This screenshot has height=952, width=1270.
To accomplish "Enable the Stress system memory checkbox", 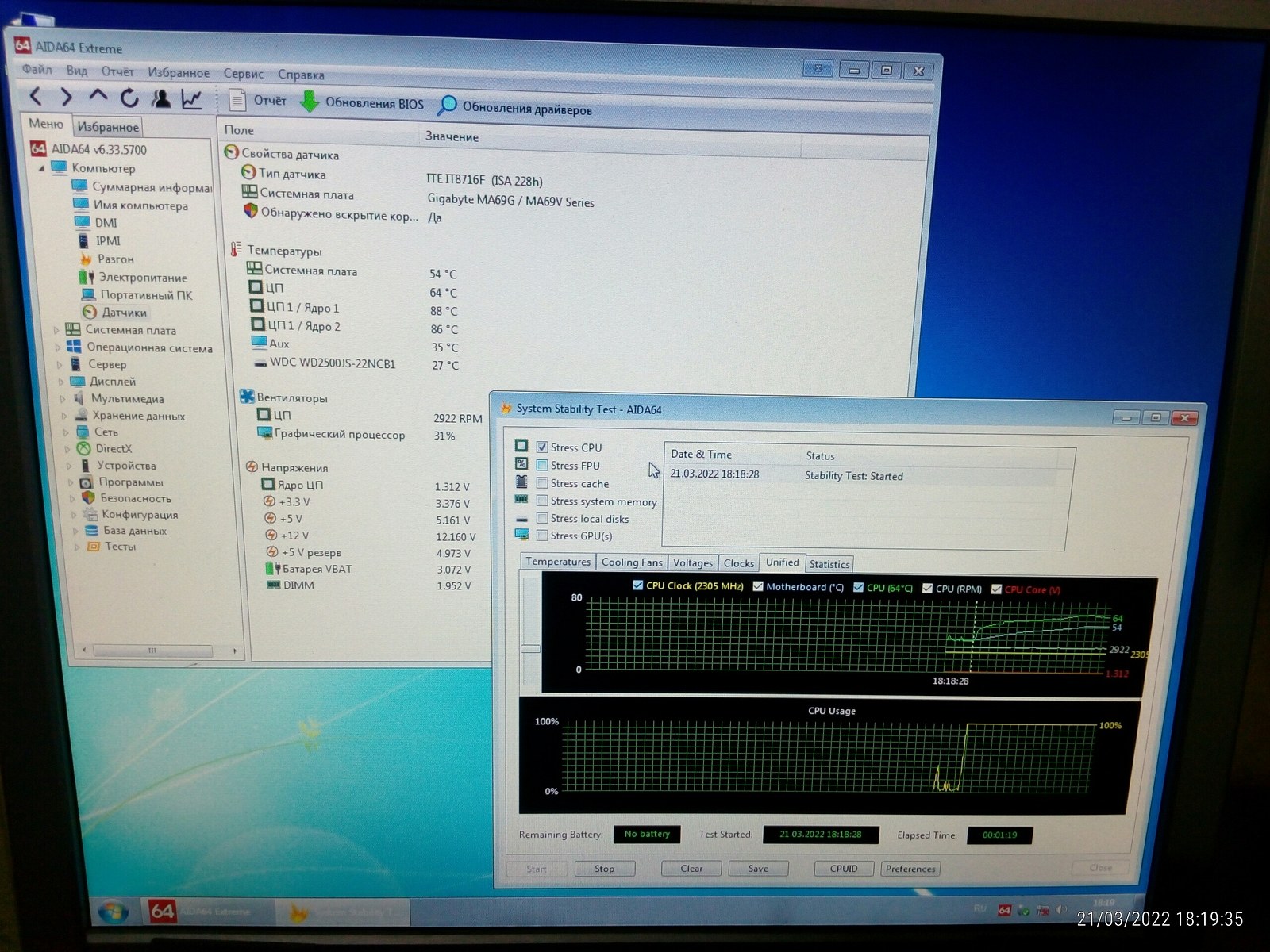I will coord(542,501).
